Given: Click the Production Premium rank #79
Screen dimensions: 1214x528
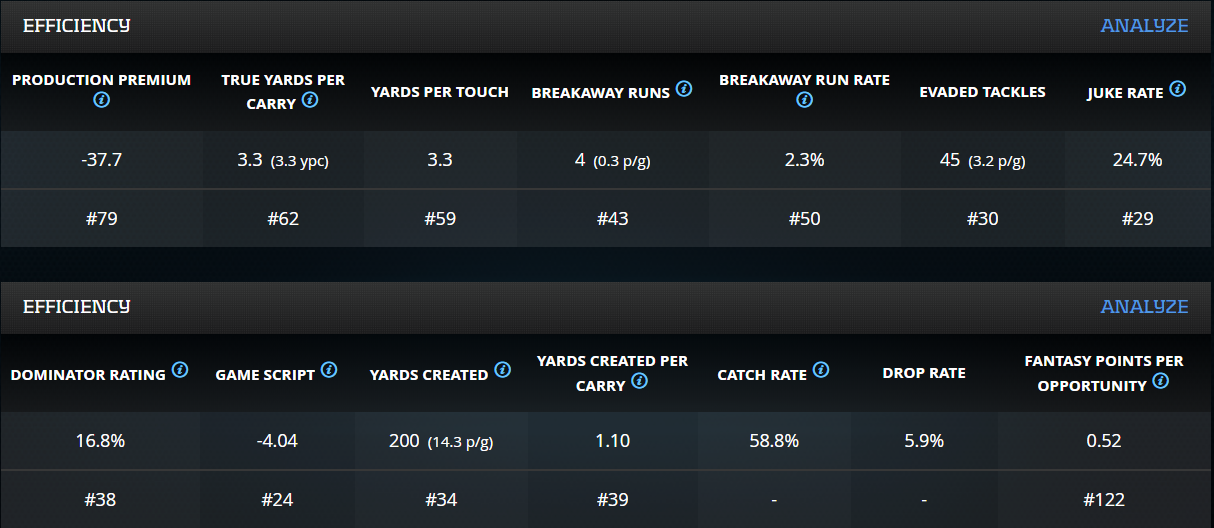Looking at the screenshot, I should coord(101,218).
